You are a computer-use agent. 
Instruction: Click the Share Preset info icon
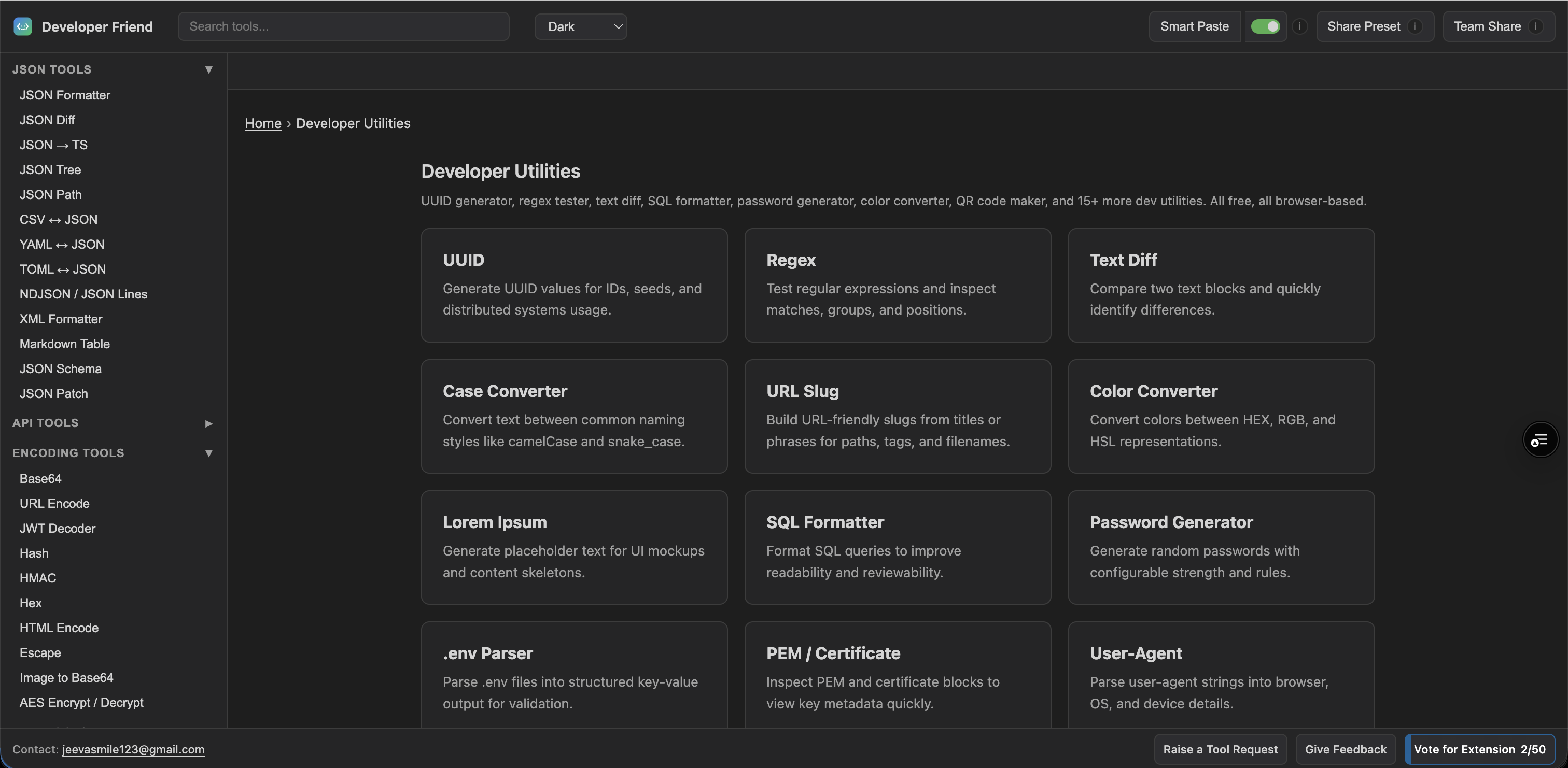click(x=1415, y=26)
